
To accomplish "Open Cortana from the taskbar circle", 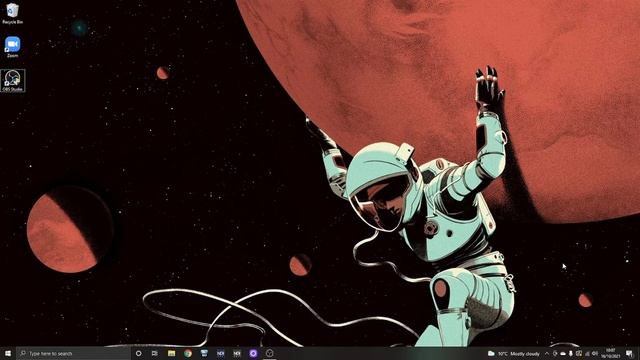I will pos(138,353).
